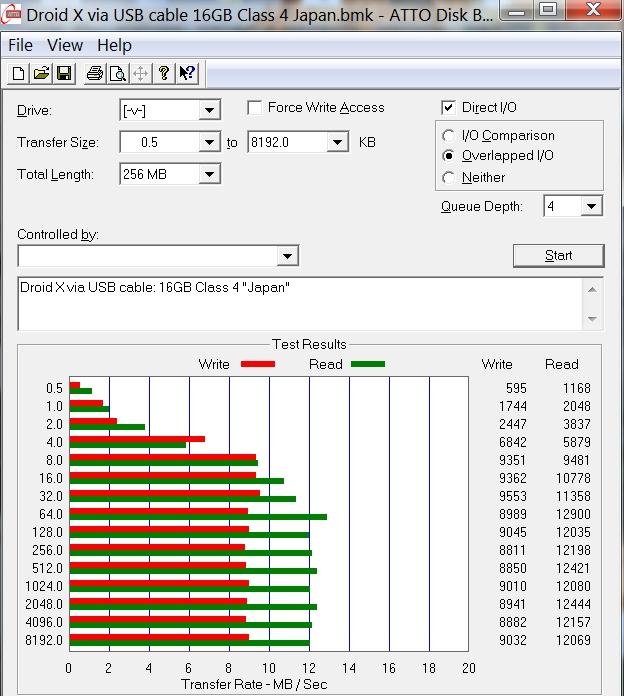Click description box scroll down arrow
The image size is (624, 696).
592,319
